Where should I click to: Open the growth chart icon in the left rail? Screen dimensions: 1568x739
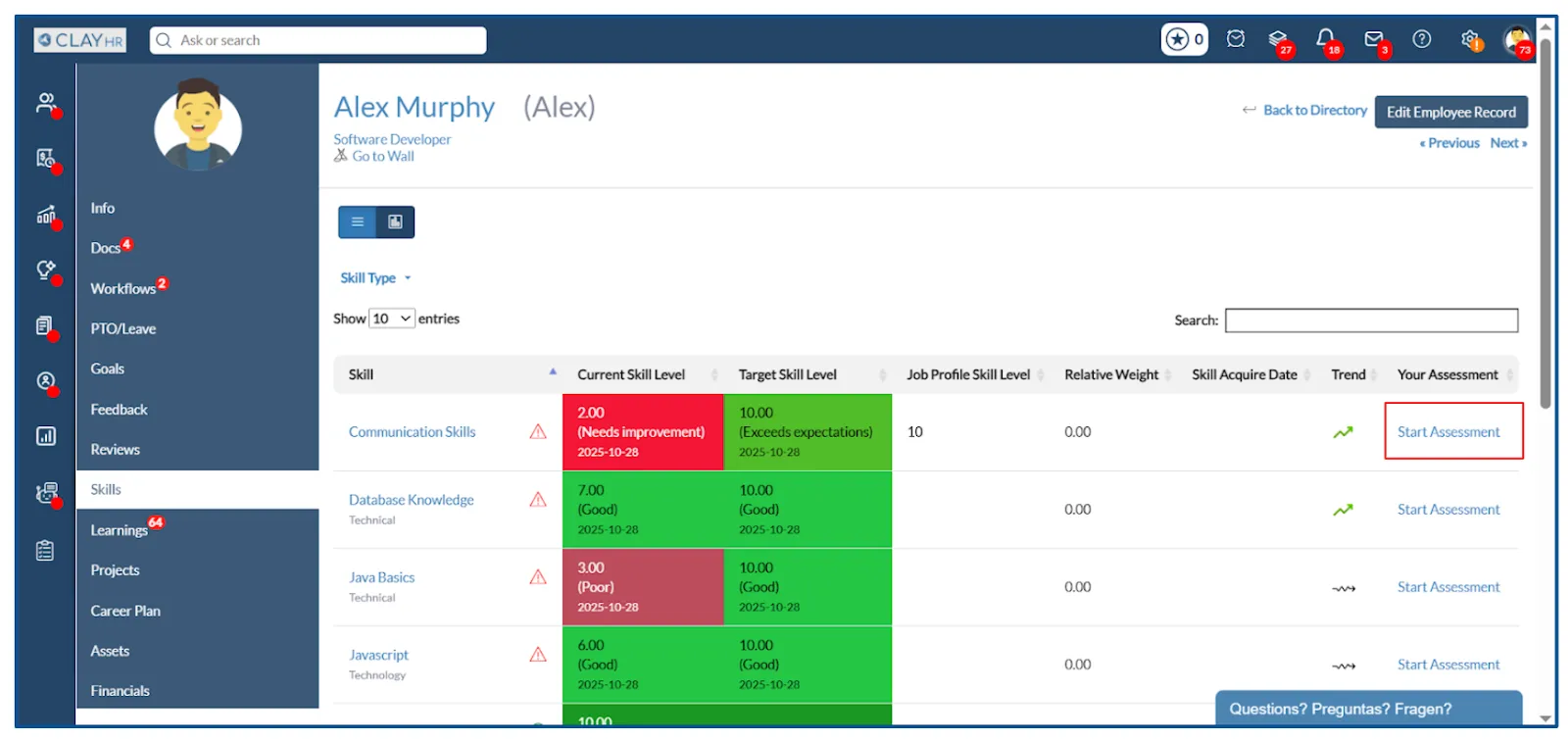pyautogui.click(x=45, y=215)
